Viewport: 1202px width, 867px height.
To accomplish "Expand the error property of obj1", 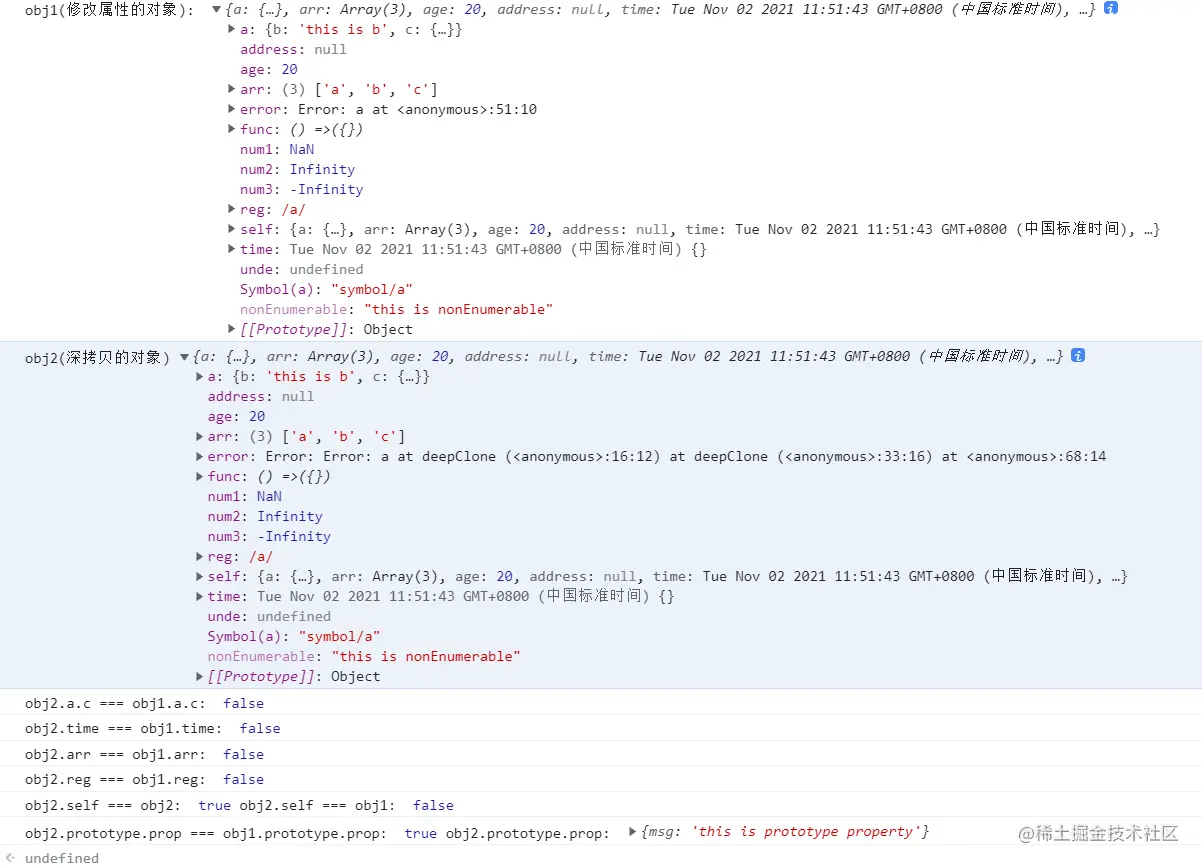I will pos(231,109).
